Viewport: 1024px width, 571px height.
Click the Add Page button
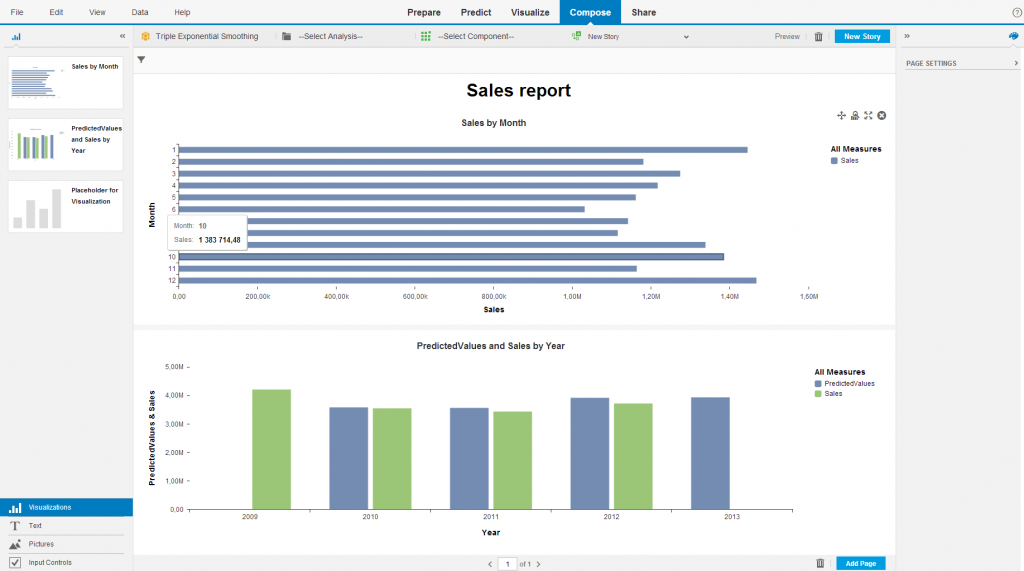point(860,563)
